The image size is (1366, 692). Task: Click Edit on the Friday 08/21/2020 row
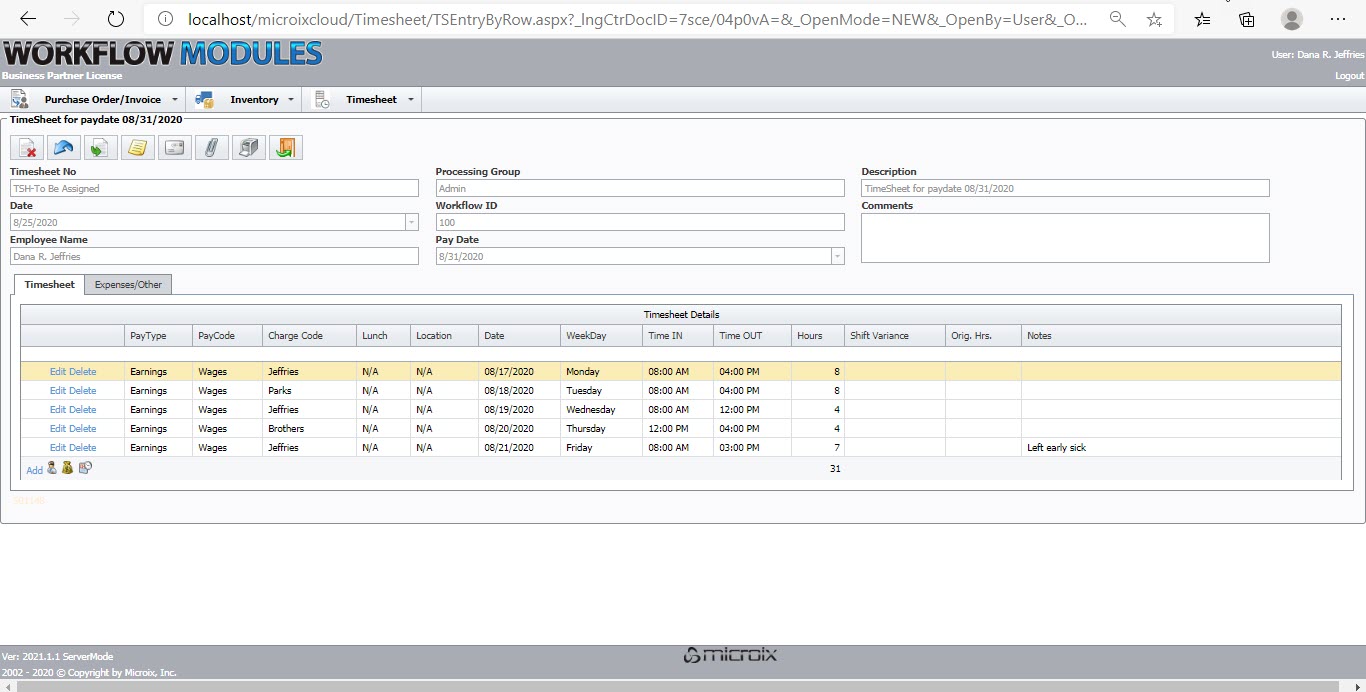click(x=58, y=448)
